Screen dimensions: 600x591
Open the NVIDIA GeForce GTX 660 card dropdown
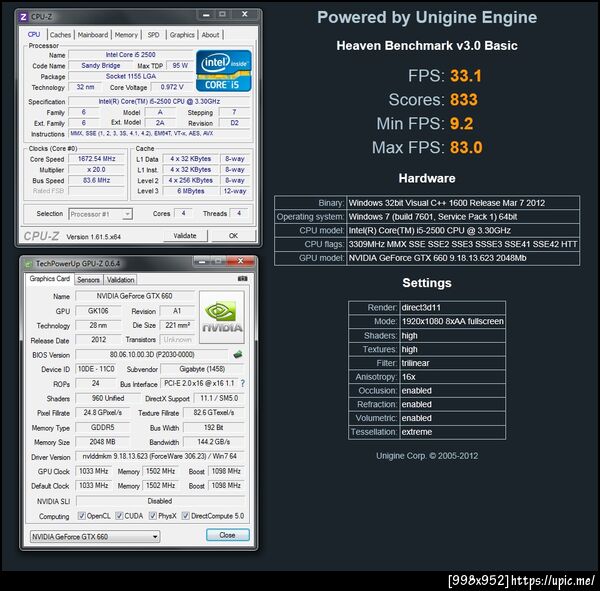click(95, 537)
